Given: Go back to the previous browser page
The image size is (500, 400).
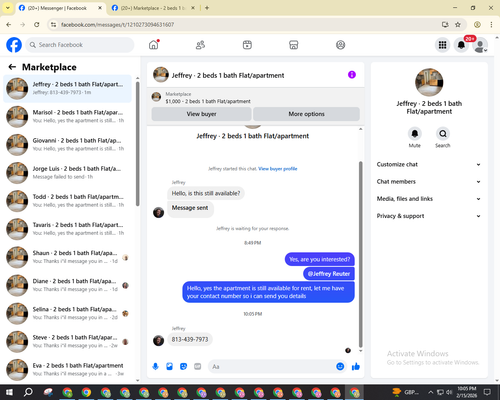Looking at the screenshot, I should tap(9, 25).
